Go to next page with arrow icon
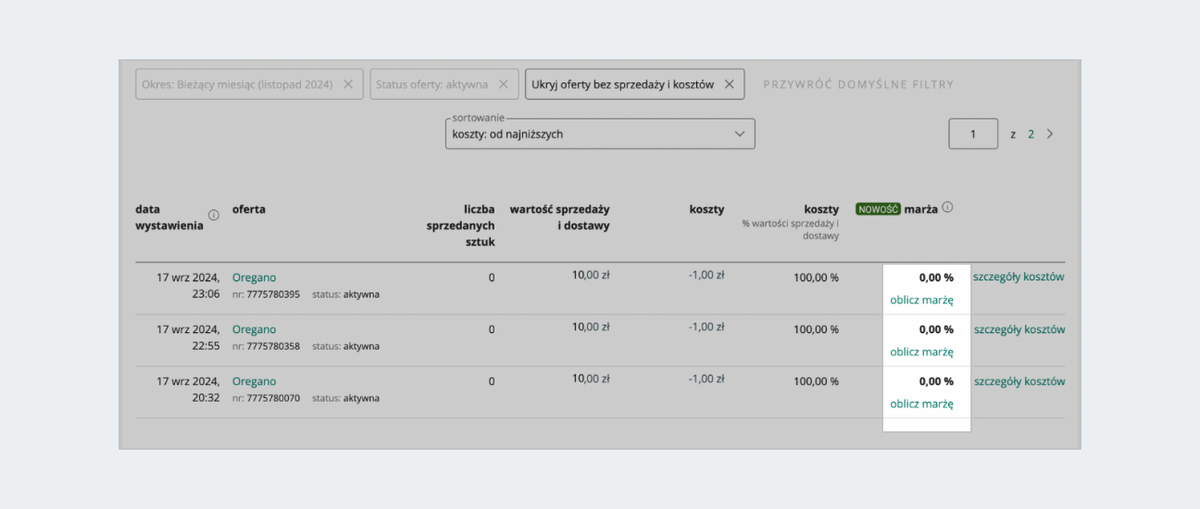 (x=1049, y=134)
